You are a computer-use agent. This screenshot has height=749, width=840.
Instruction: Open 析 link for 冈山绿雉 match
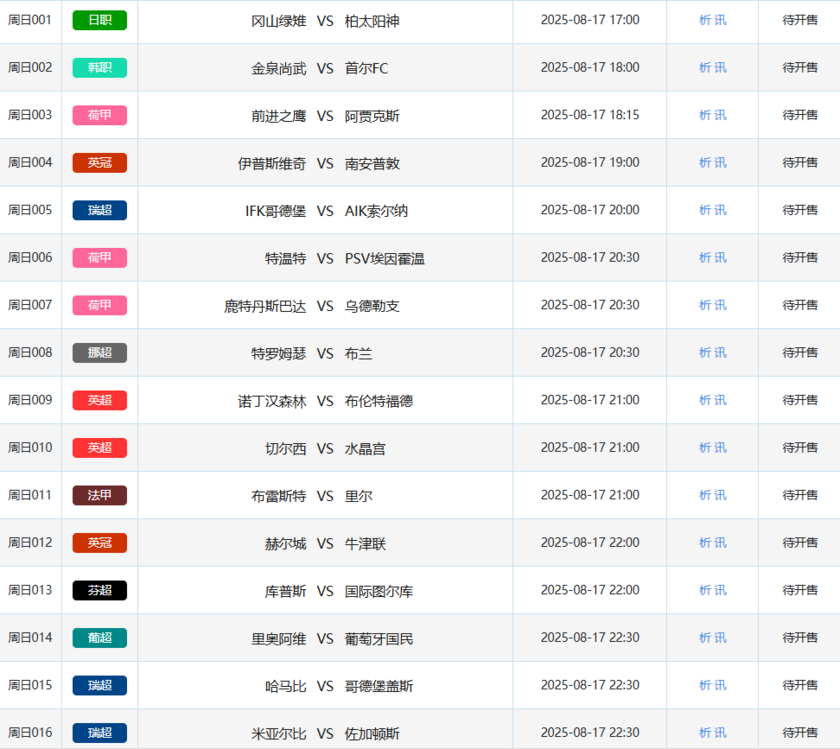(705, 20)
